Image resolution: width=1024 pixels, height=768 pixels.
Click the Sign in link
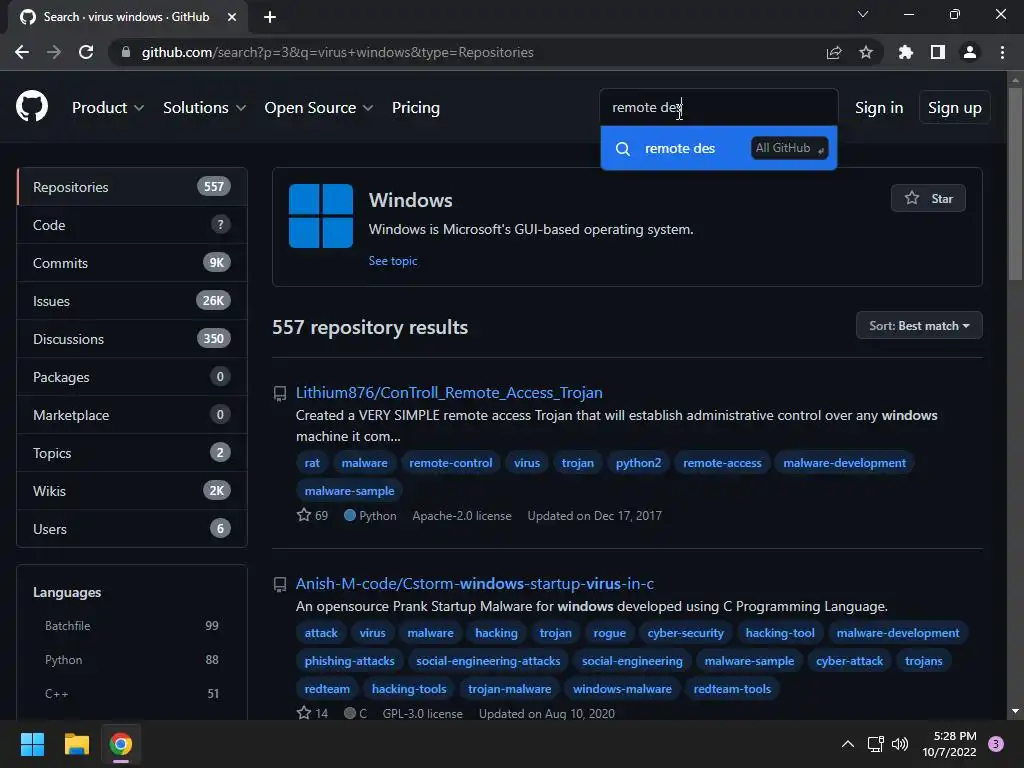coord(879,108)
